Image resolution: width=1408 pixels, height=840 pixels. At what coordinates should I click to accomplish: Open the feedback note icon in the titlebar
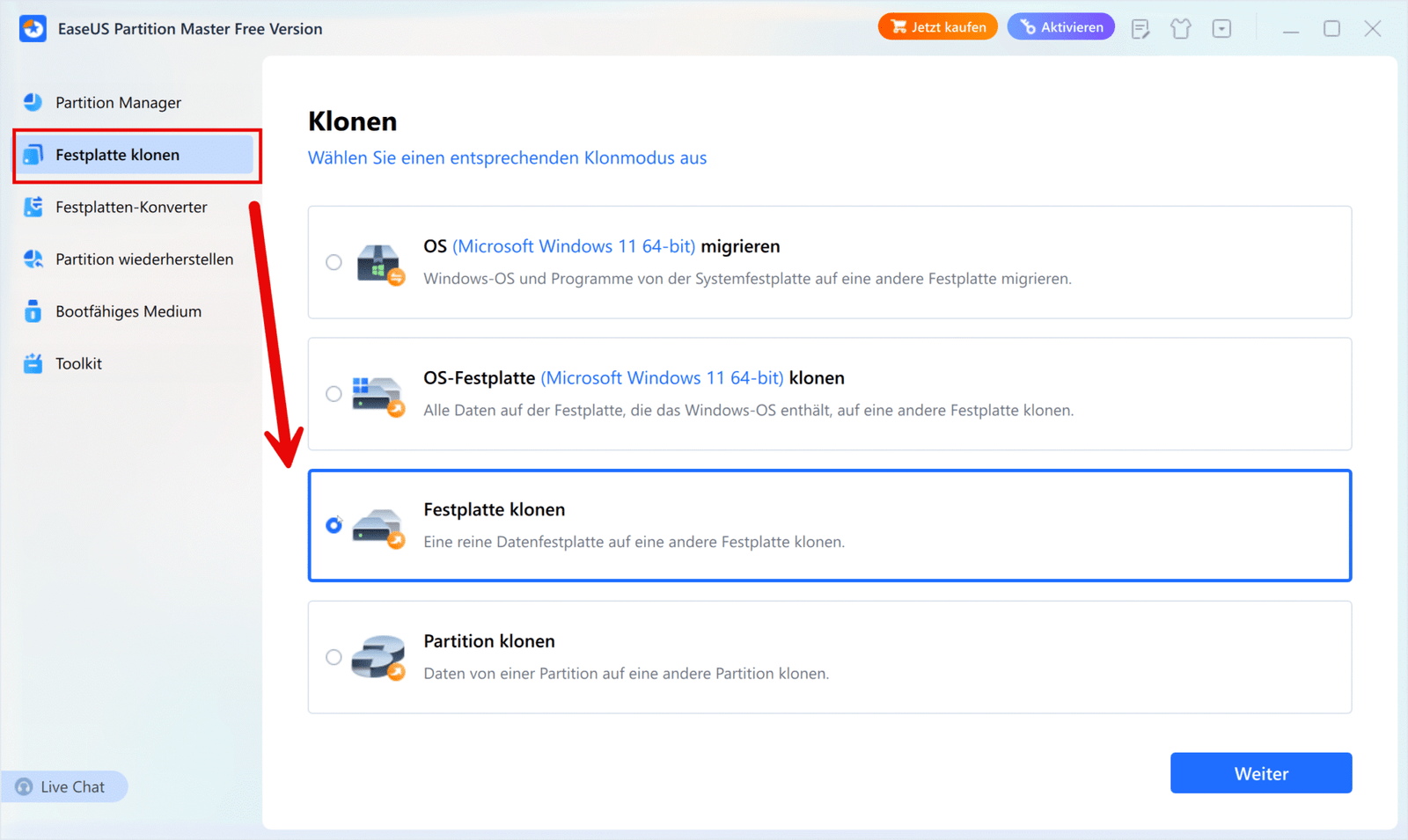coord(1140,28)
